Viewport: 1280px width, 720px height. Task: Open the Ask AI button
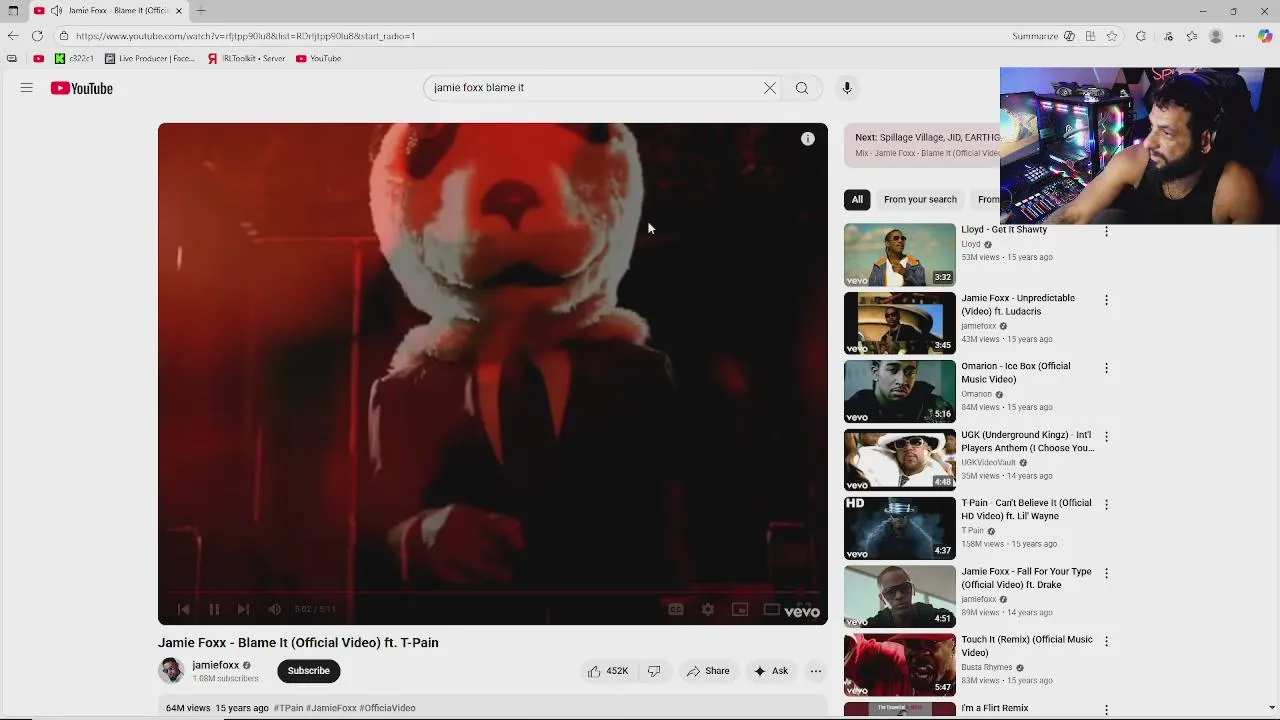click(771, 671)
